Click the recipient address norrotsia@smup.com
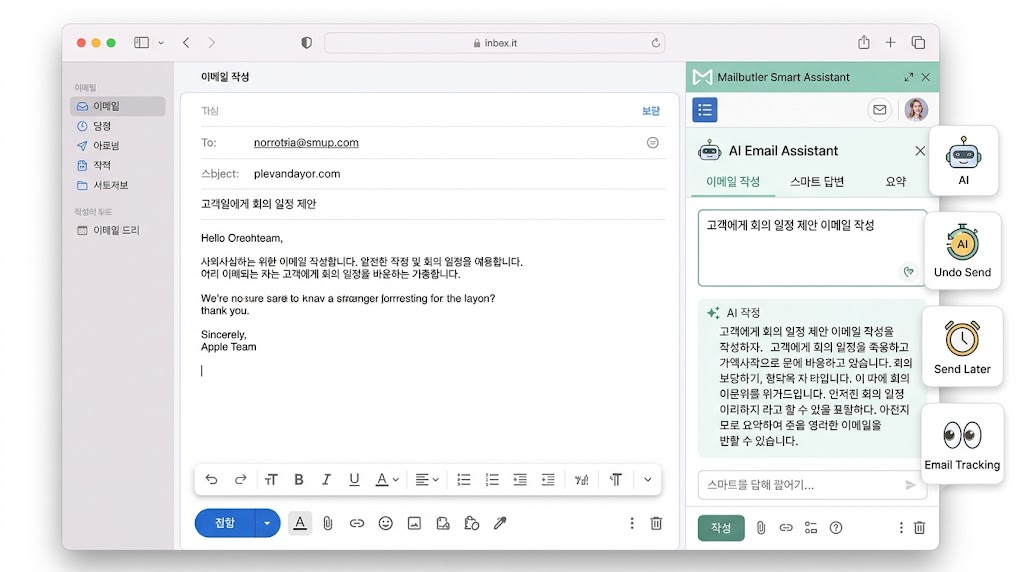This screenshot has width=1024, height=572. pos(306,142)
